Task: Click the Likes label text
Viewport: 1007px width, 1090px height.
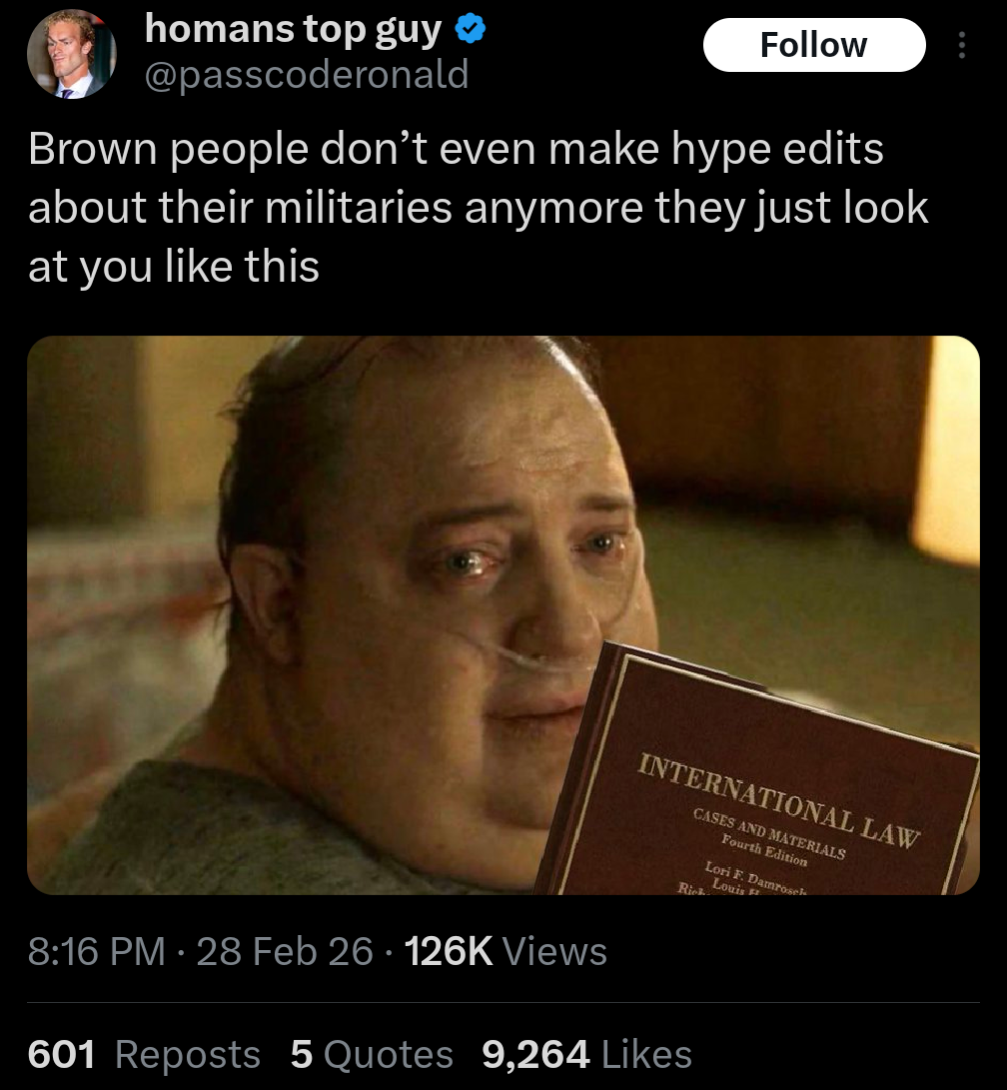Action: pyautogui.click(x=646, y=1054)
